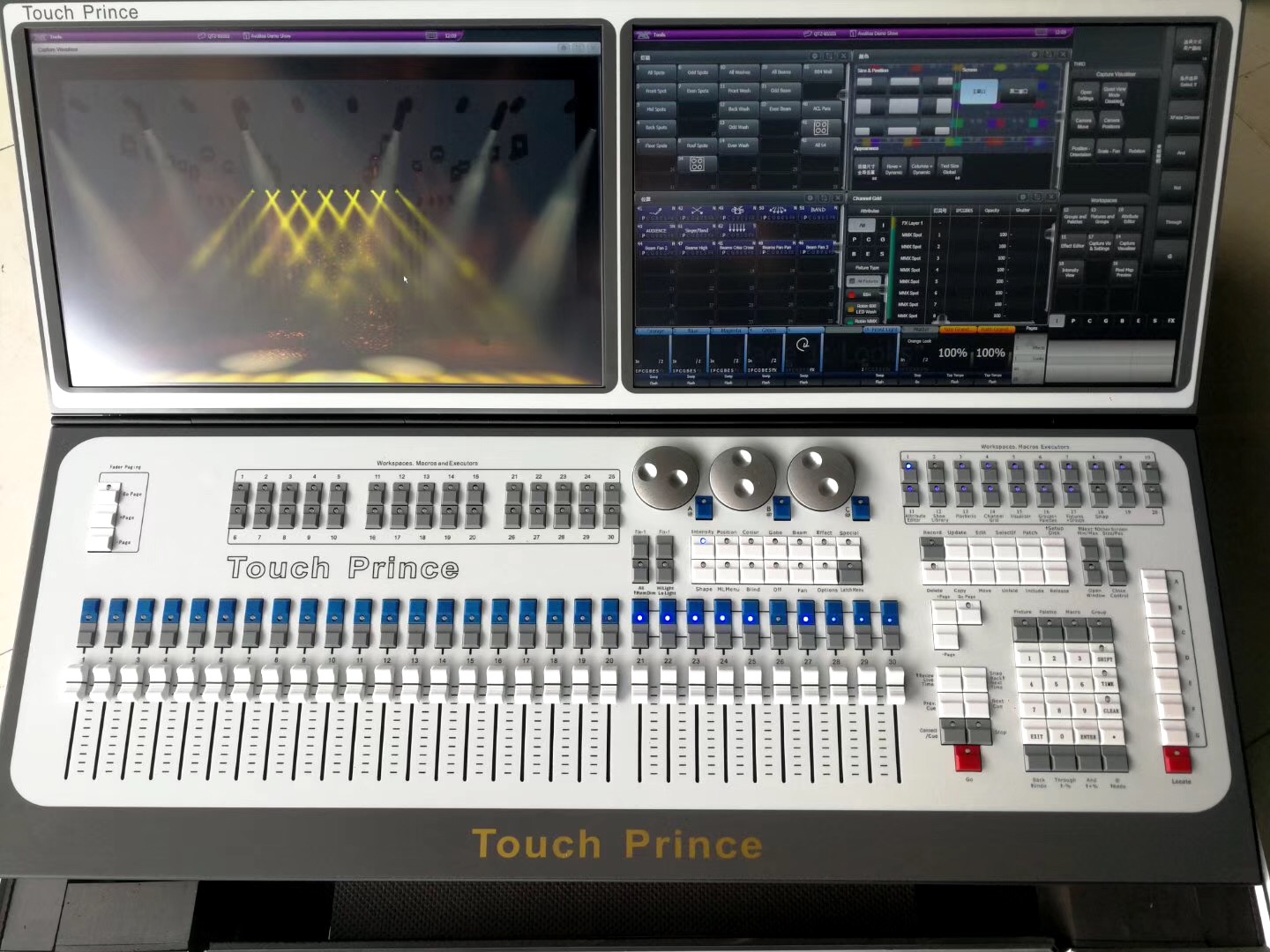Tap the blue wheel C button

(861, 508)
